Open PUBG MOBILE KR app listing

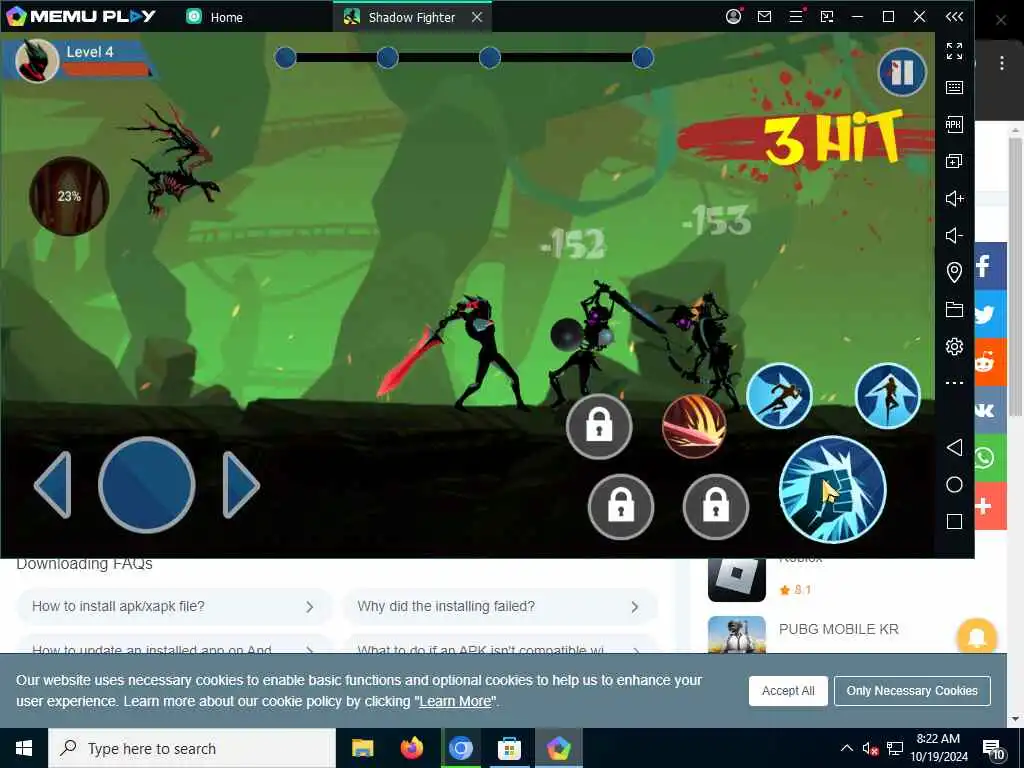coord(839,629)
